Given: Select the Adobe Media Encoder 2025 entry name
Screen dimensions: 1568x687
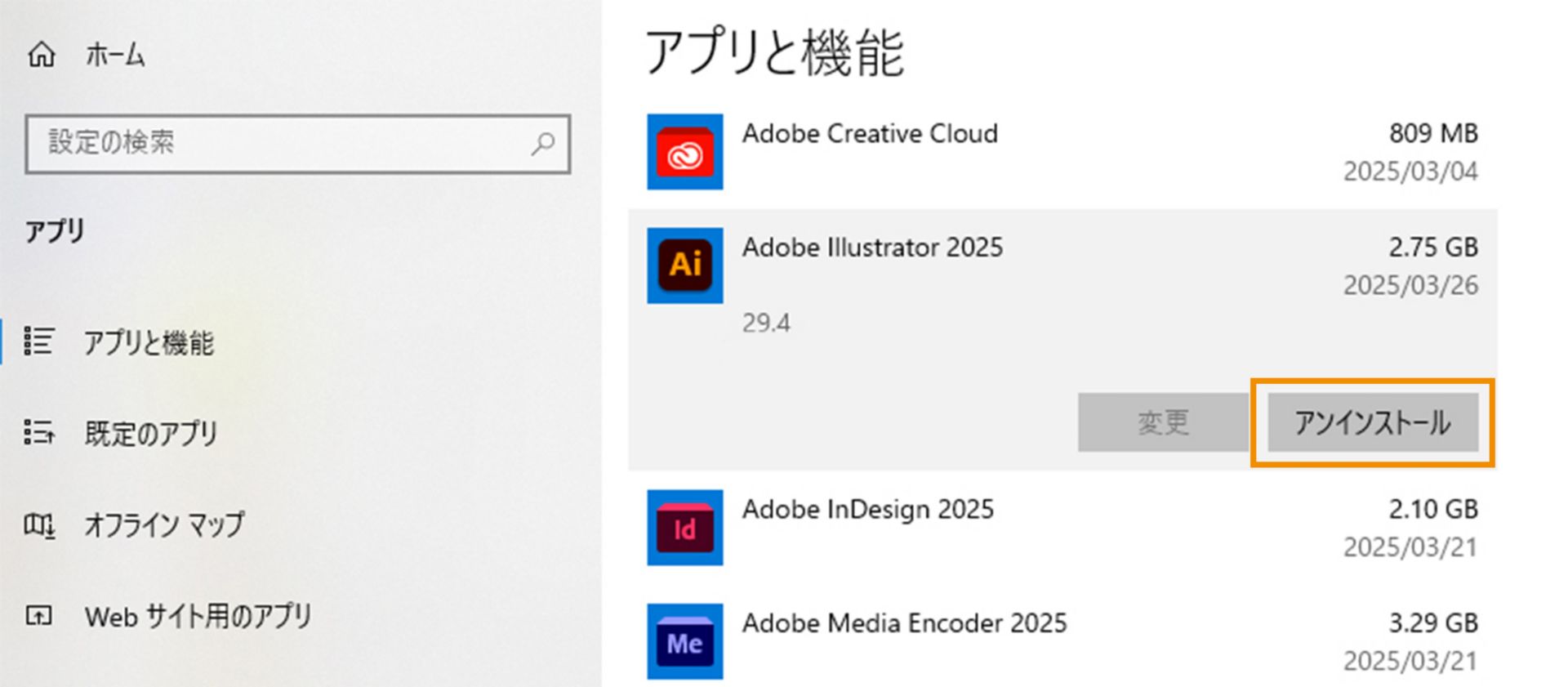Looking at the screenshot, I should [x=904, y=623].
